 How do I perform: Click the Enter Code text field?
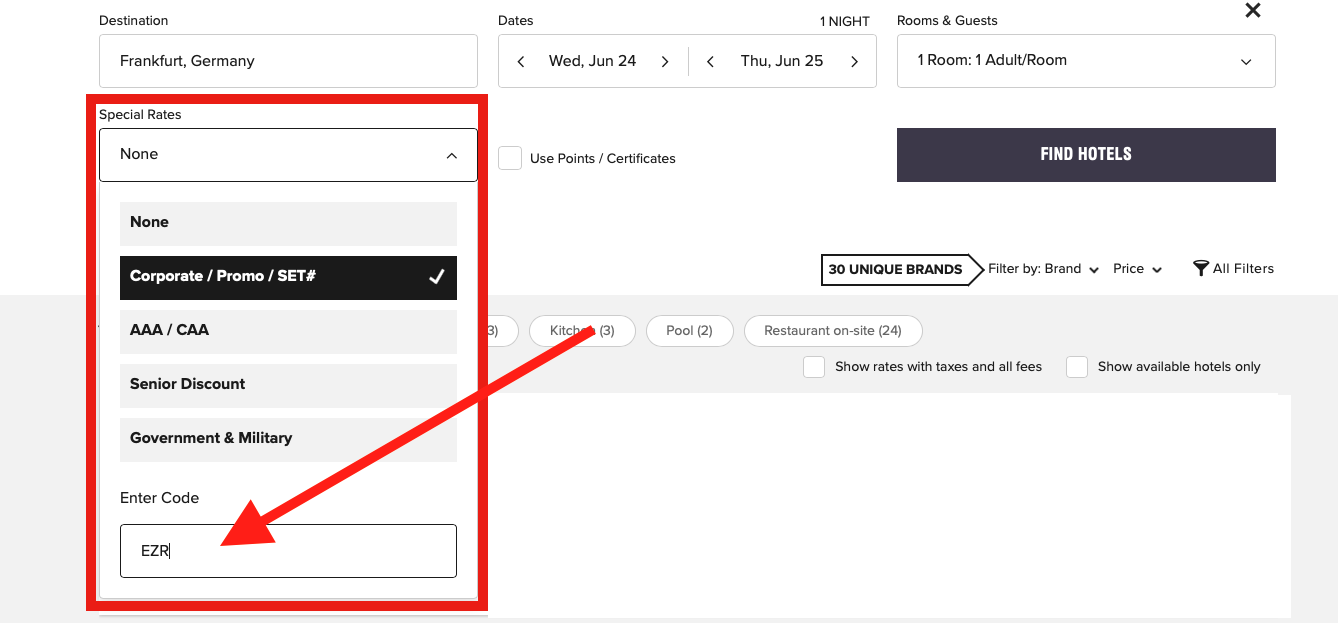pyautogui.click(x=288, y=551)
